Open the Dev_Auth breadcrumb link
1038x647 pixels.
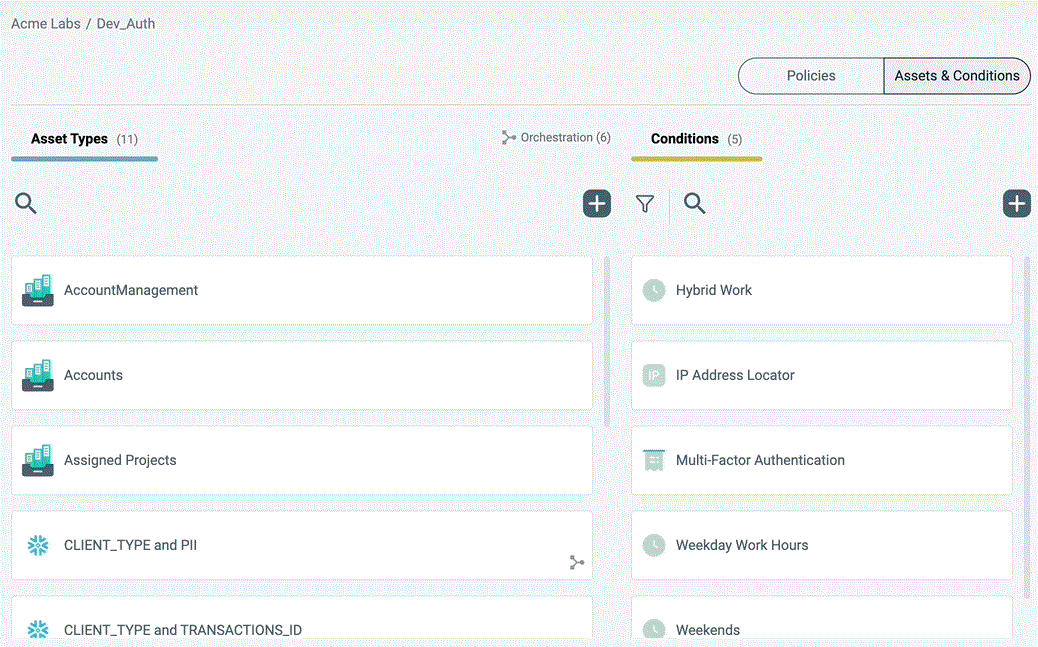pos(126,23)
